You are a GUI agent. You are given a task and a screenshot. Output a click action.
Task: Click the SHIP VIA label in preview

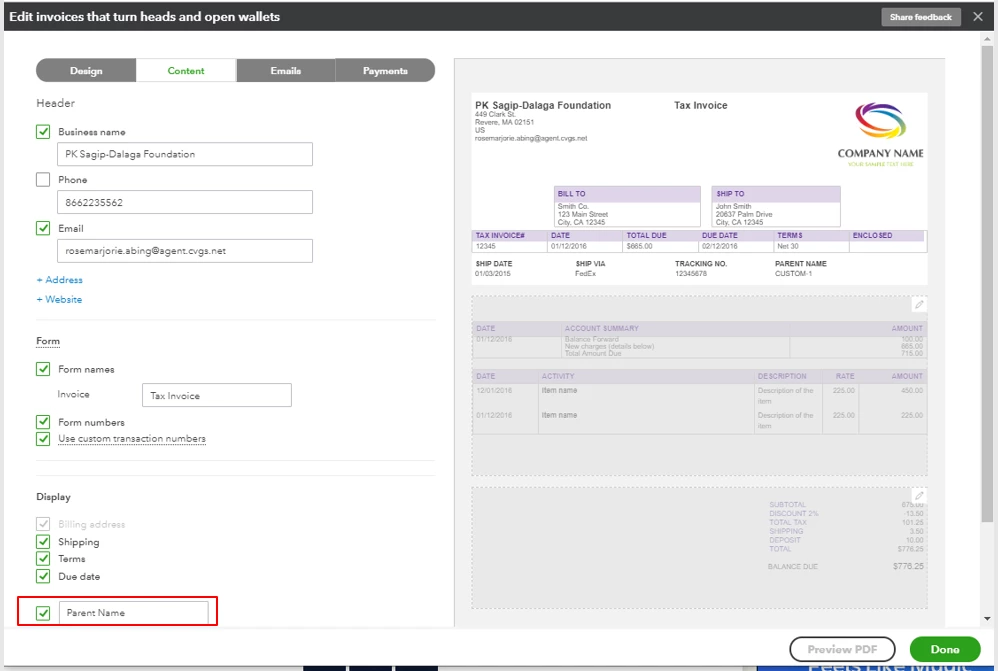click(x=591, y=264)
